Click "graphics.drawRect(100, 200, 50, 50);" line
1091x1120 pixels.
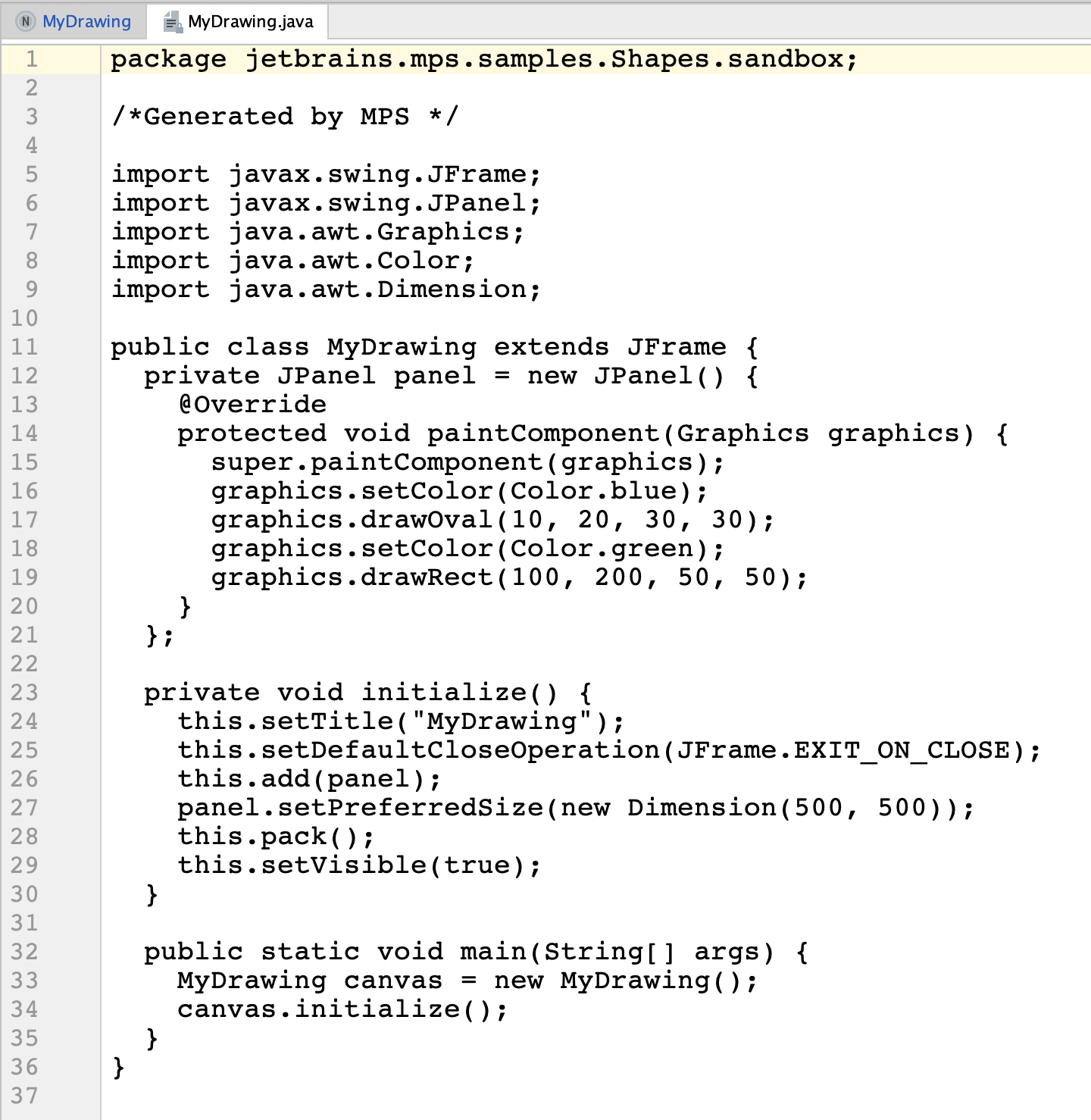[510, 577]
